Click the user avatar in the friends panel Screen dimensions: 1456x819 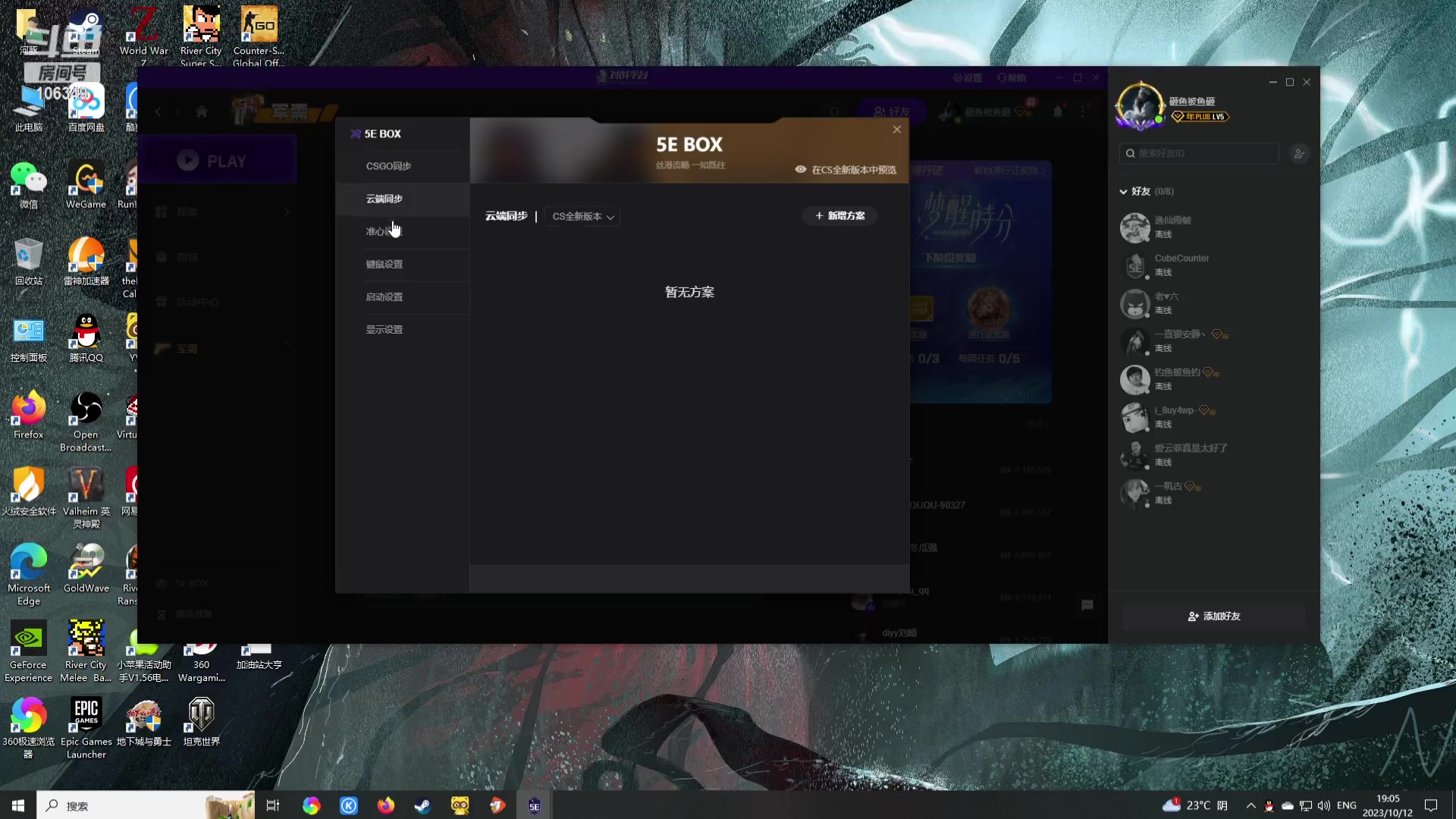[x=1139, y=105]
